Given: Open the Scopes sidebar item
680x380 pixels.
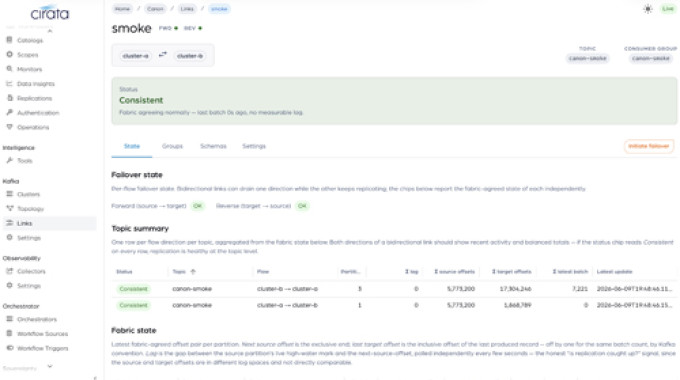Looking at the screenshot, I should (27, 55).
